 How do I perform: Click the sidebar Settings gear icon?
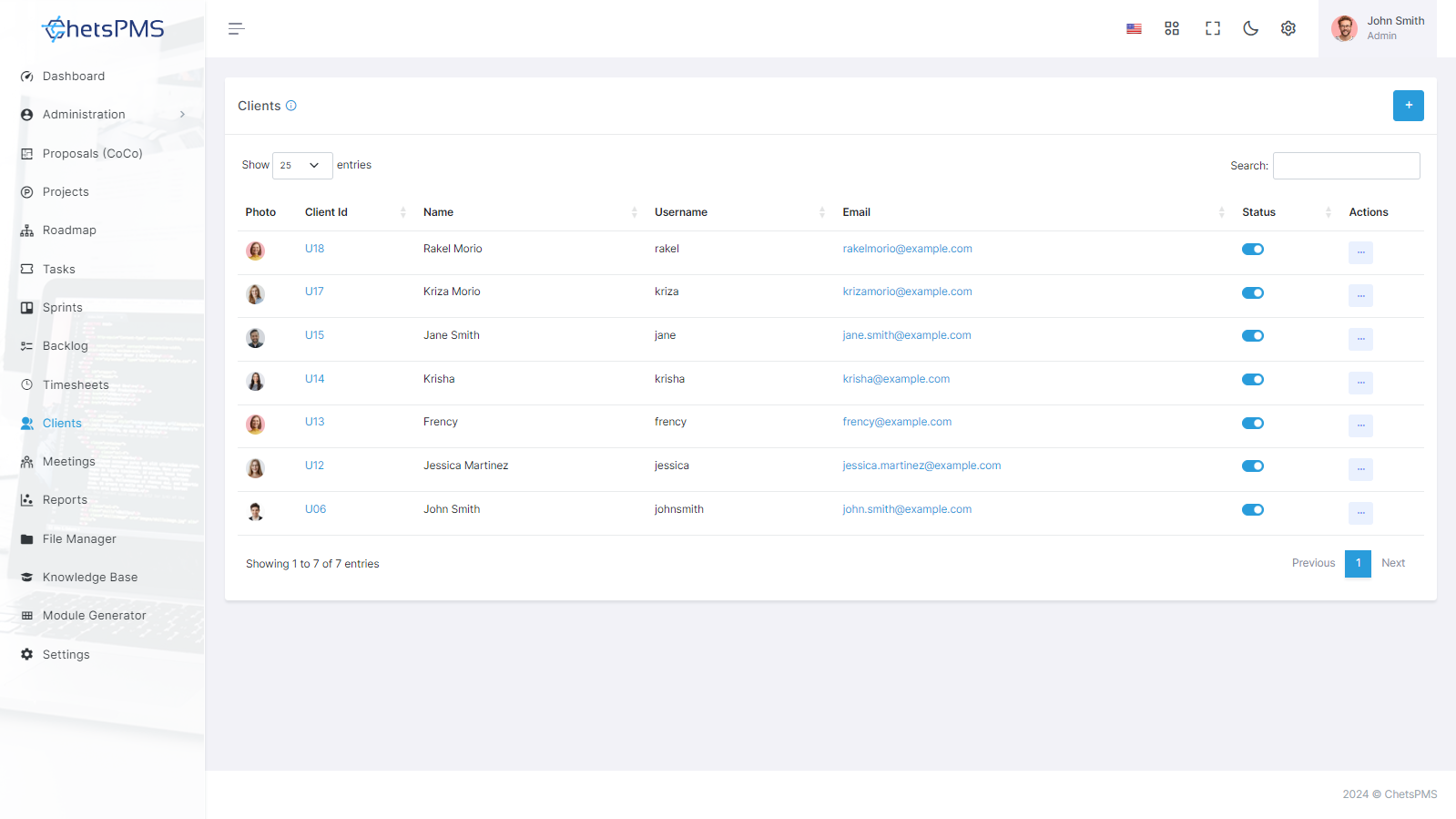[26, 655]
